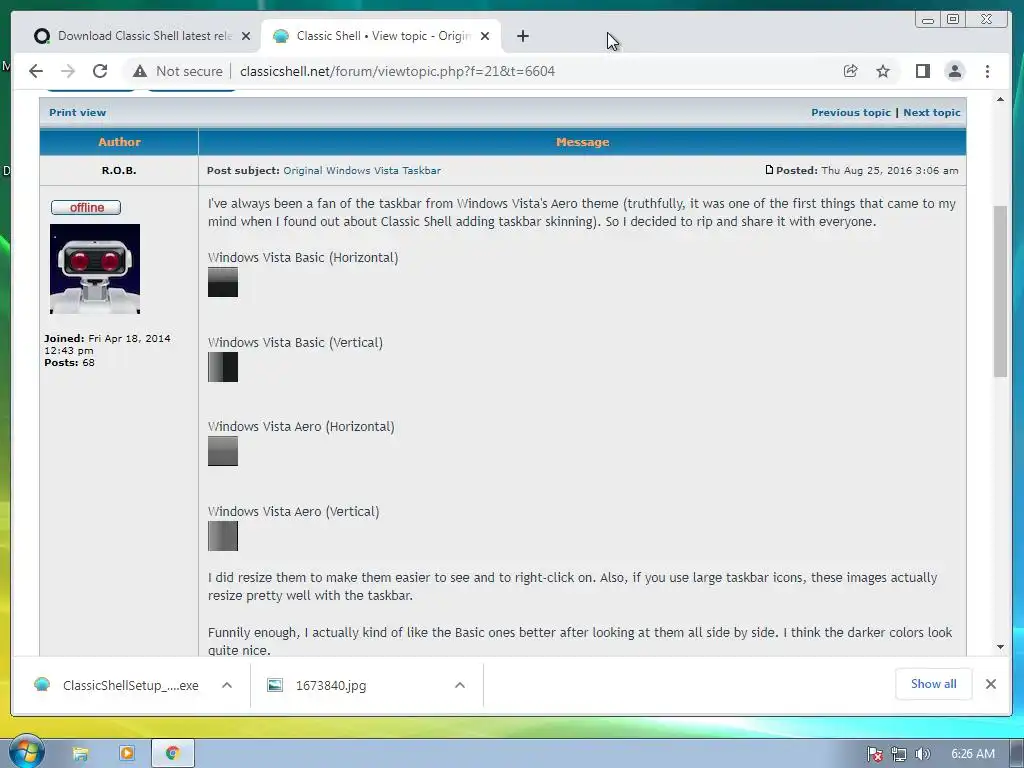1024x768 pixels.
Task: Open a new browser tab
Action: (522, 36)
